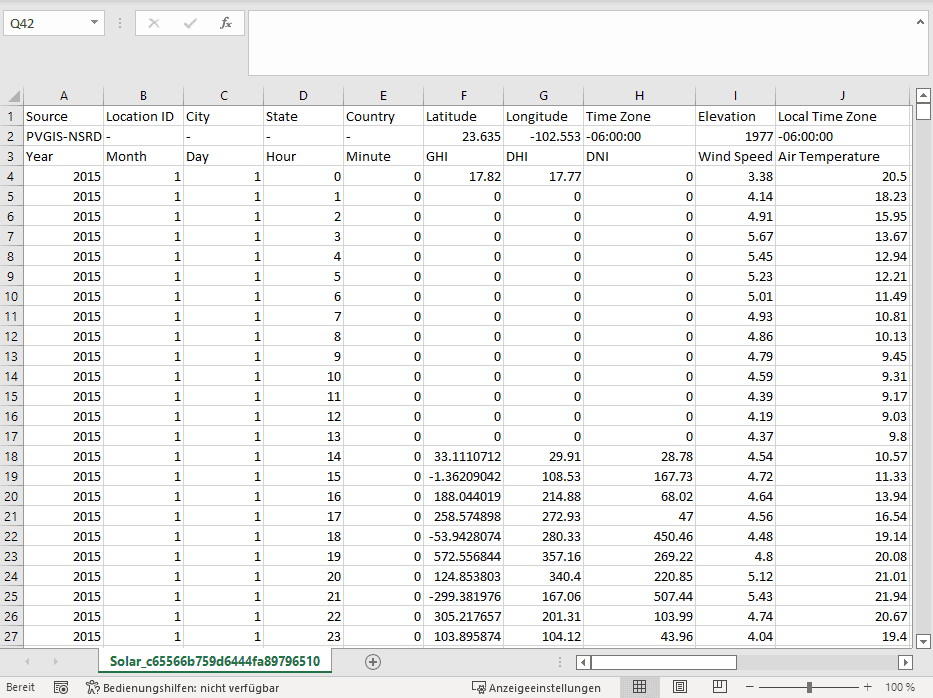
Task: Select all cells via corner triangle
Action: [x=12, y=95]
